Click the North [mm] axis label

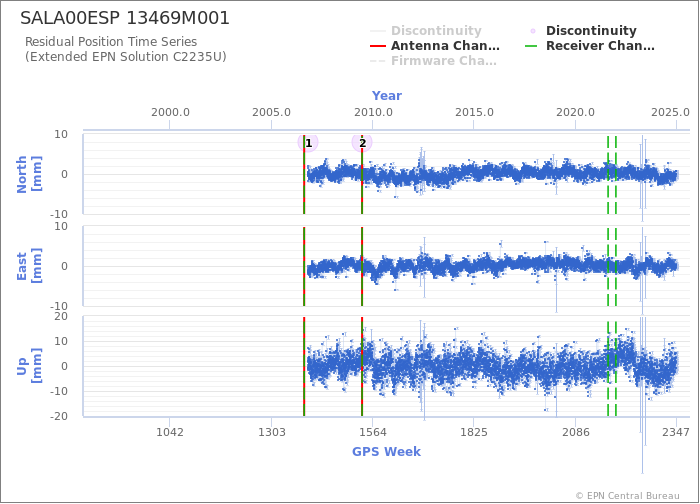[29, 175]
